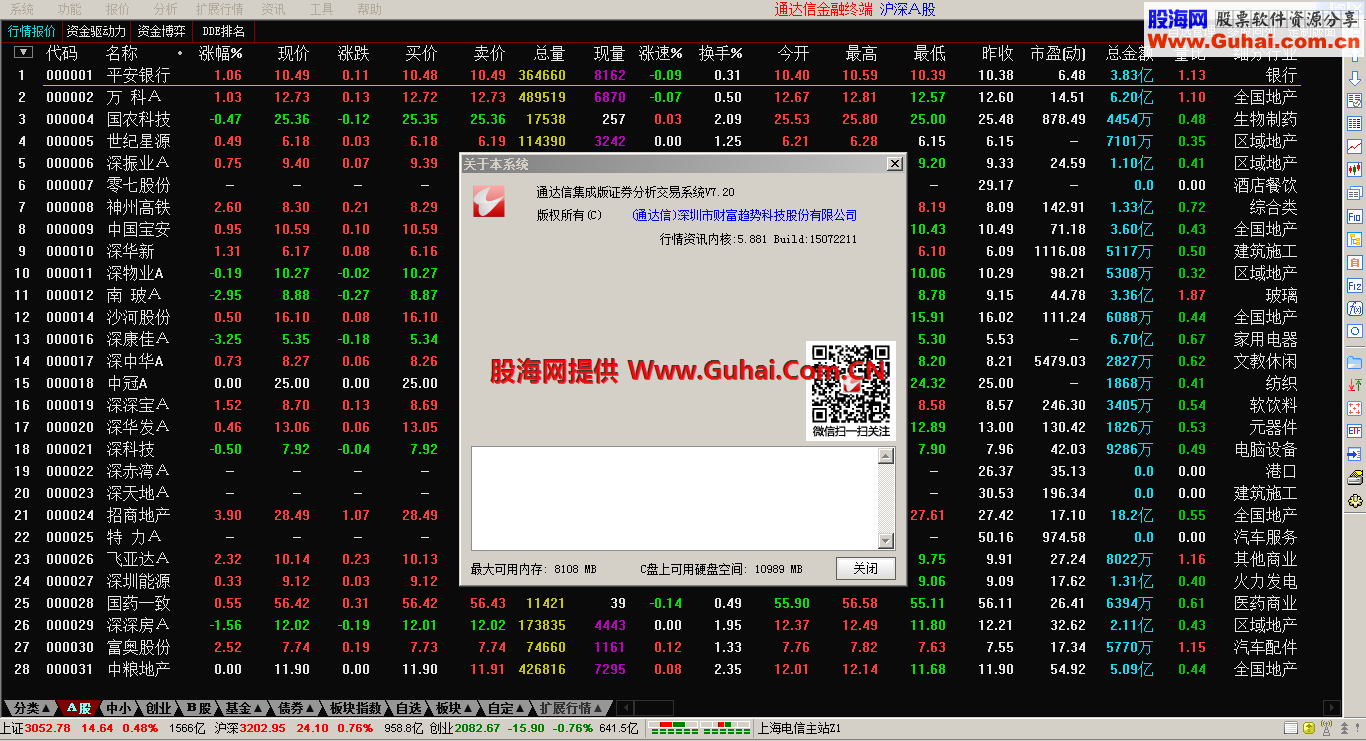This screenshot has height=741, width=1366.
Task: Expand the 板块▲ bottom tab menu
Action: pyautogui.click(x=456, y=708)
